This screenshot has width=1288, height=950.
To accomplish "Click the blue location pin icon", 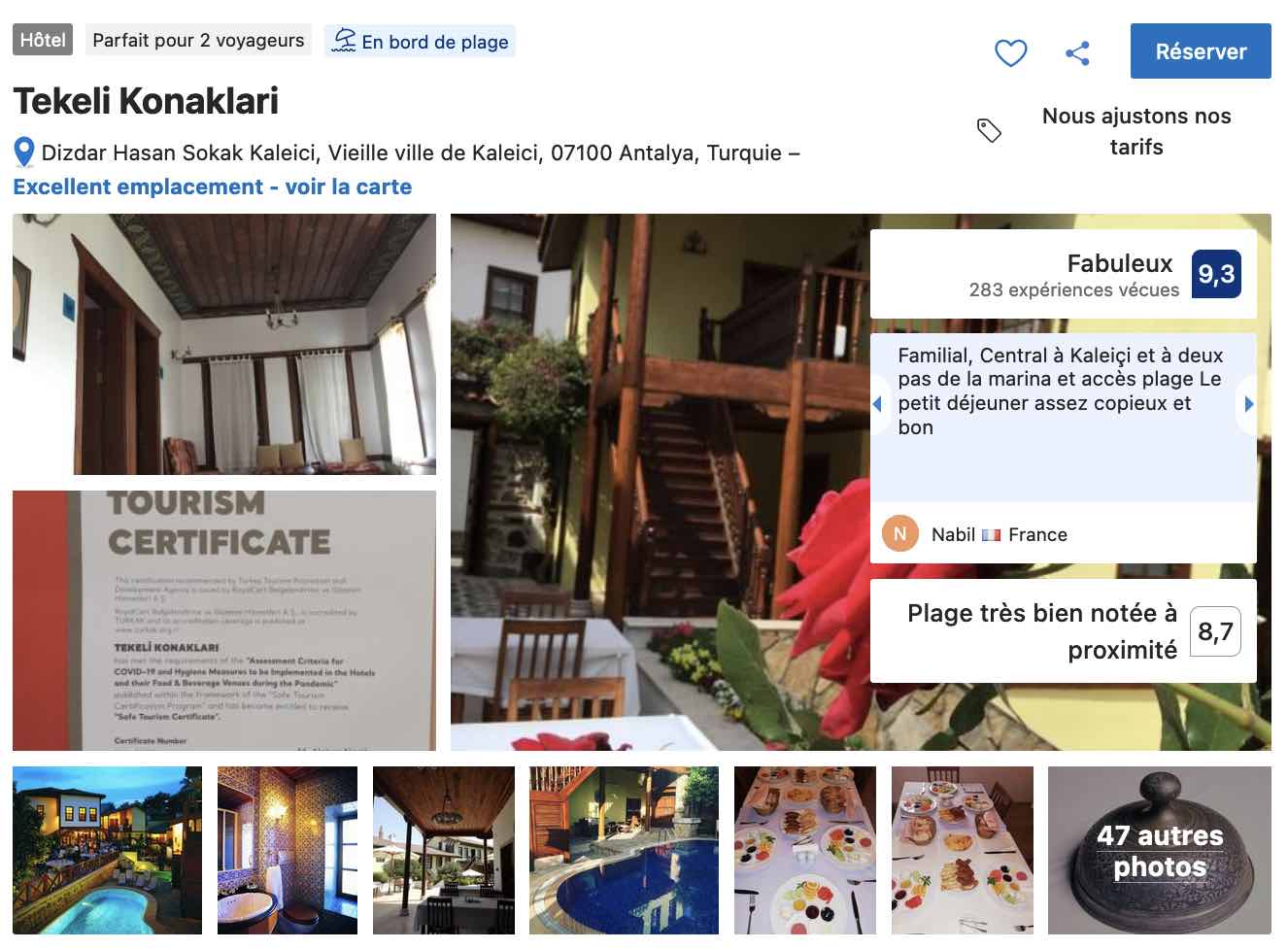I will point(24,153).
